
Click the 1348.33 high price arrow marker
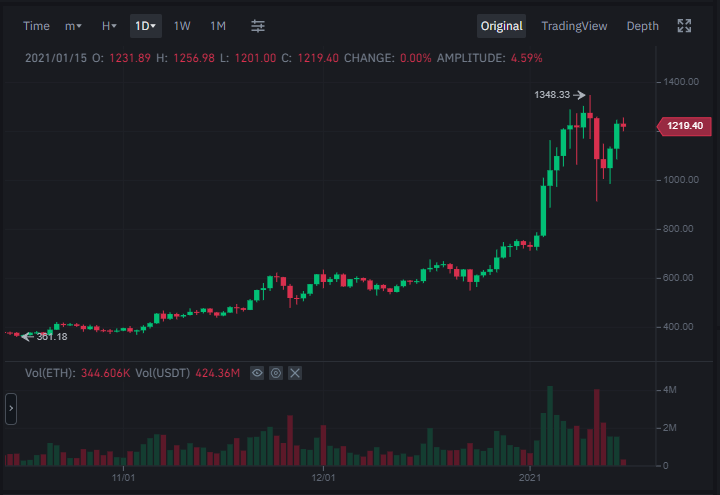(x=559, y=95)
